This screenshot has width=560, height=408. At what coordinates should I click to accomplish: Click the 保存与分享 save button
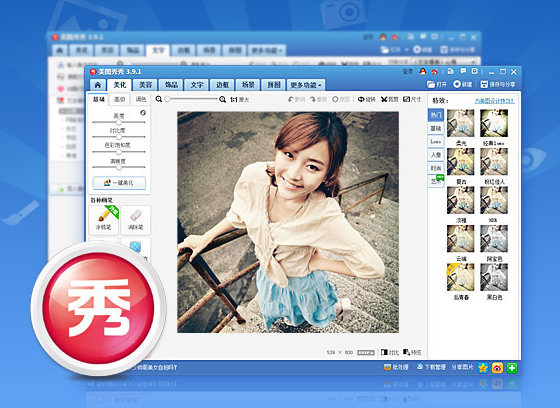(498, 84)
